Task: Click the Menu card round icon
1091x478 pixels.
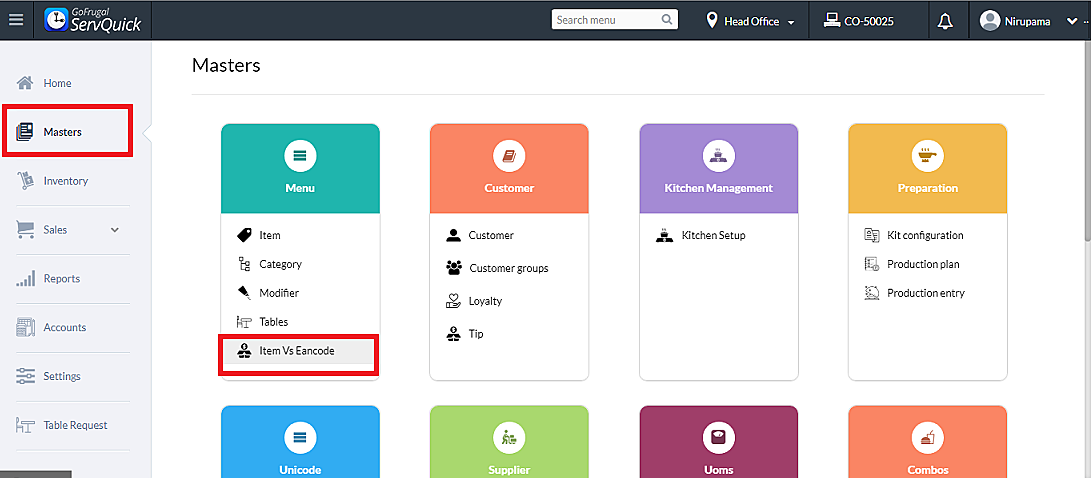Action: point(301,156)
